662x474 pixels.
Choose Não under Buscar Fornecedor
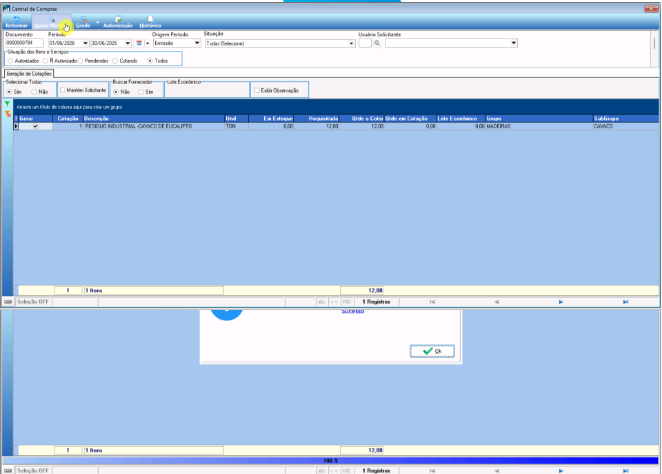pyautogui.click(x=116, y=92)
